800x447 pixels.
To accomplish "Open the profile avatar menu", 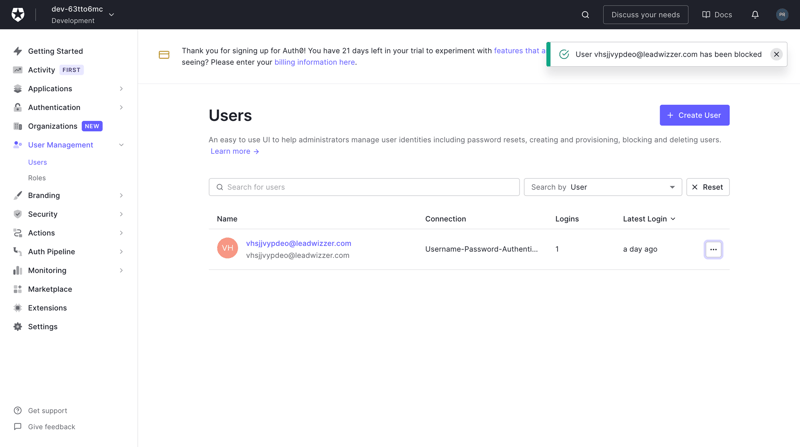I will [782, 15].
